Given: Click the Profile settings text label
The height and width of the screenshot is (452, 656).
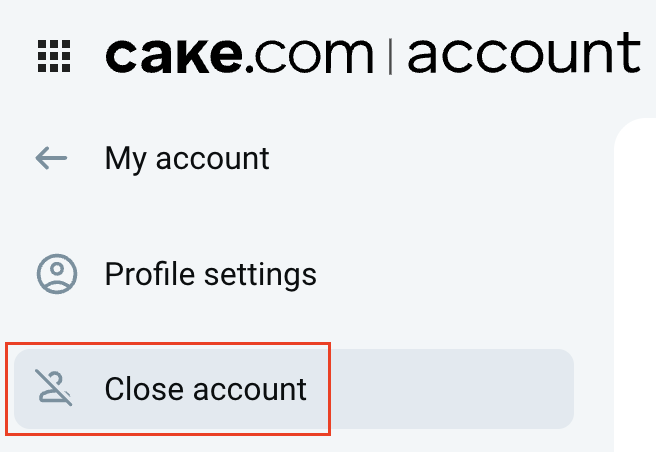Looking at the screenshot, I should tap(210, 274).
